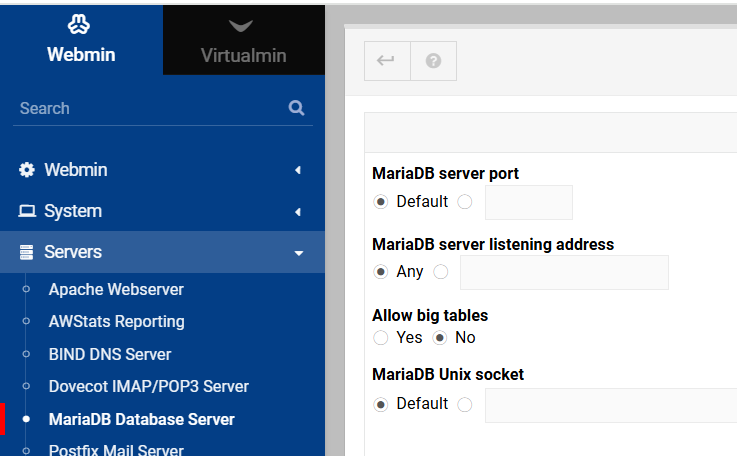This screenshot has width=737, height=456.
Task: Click the back arrow button
Action: point(386,61)
